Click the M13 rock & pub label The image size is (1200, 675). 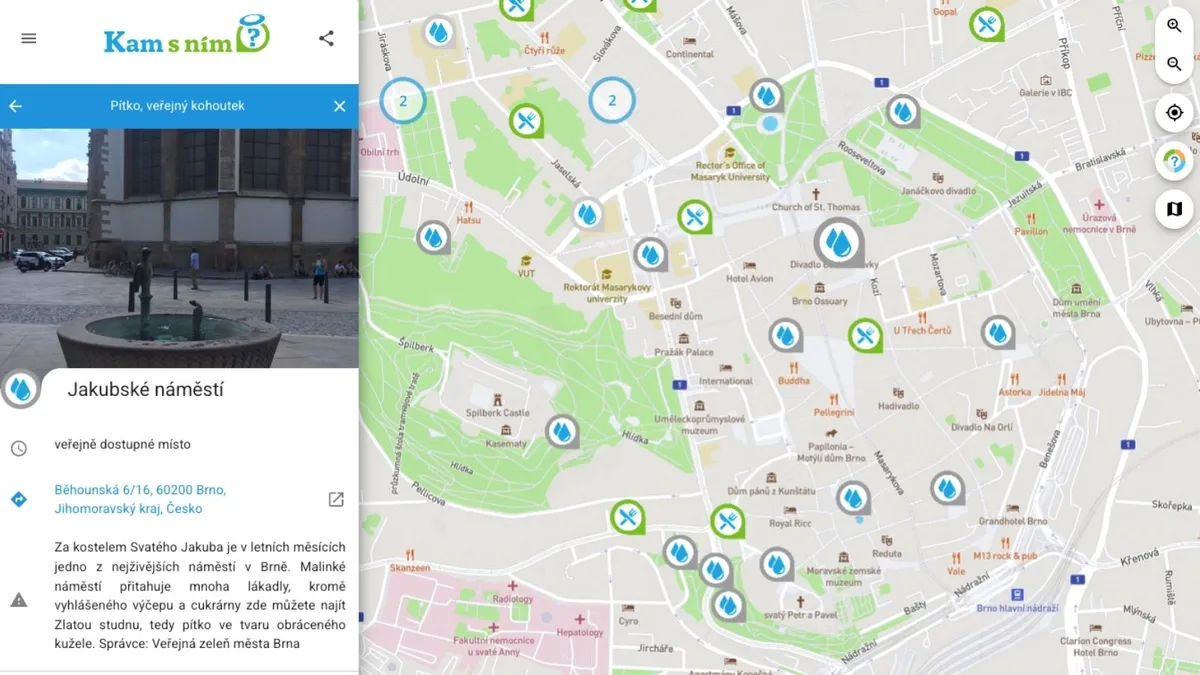click(x=1004, y=556)
